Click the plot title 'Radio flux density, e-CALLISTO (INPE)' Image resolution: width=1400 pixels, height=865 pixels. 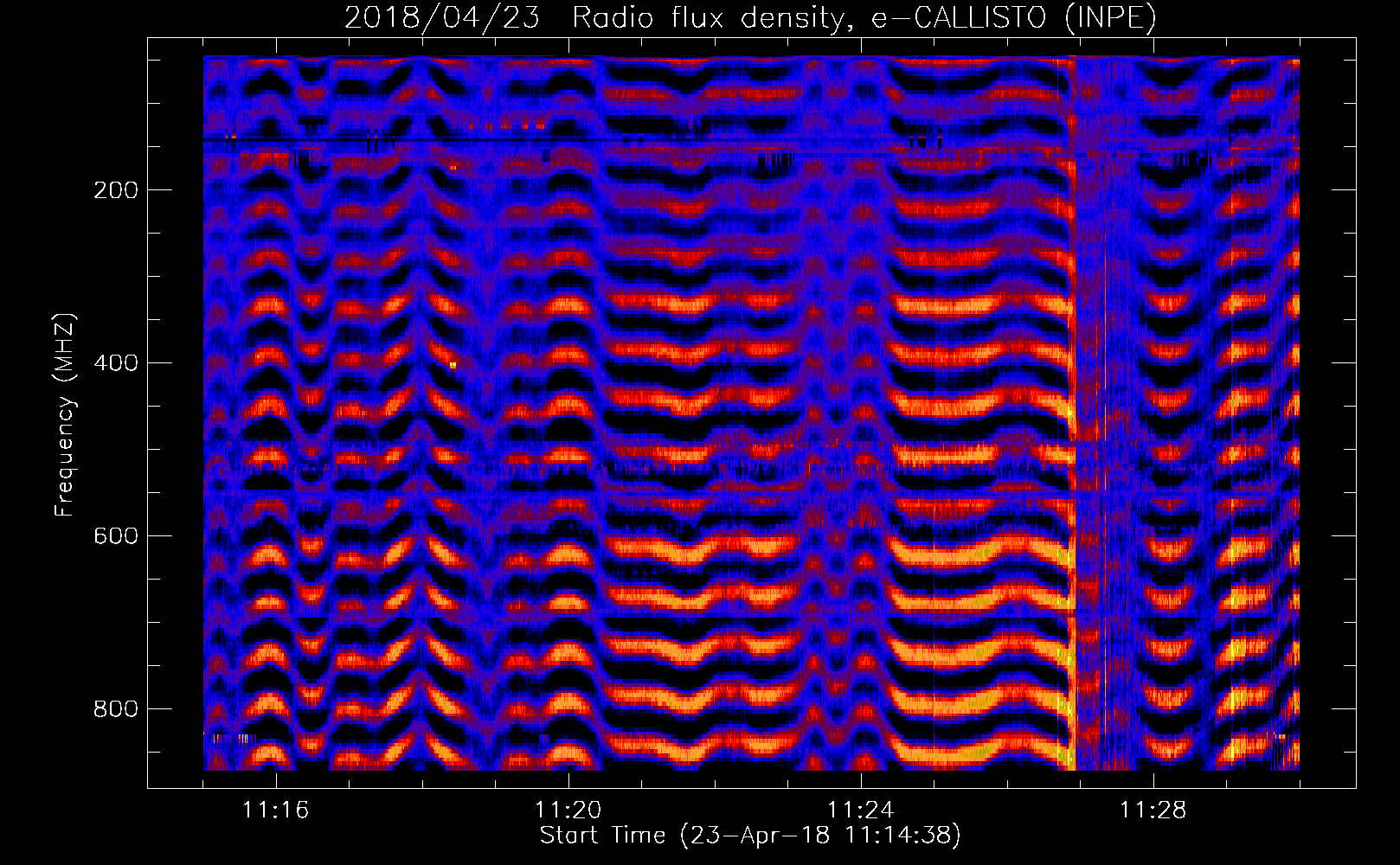[864, 18]
